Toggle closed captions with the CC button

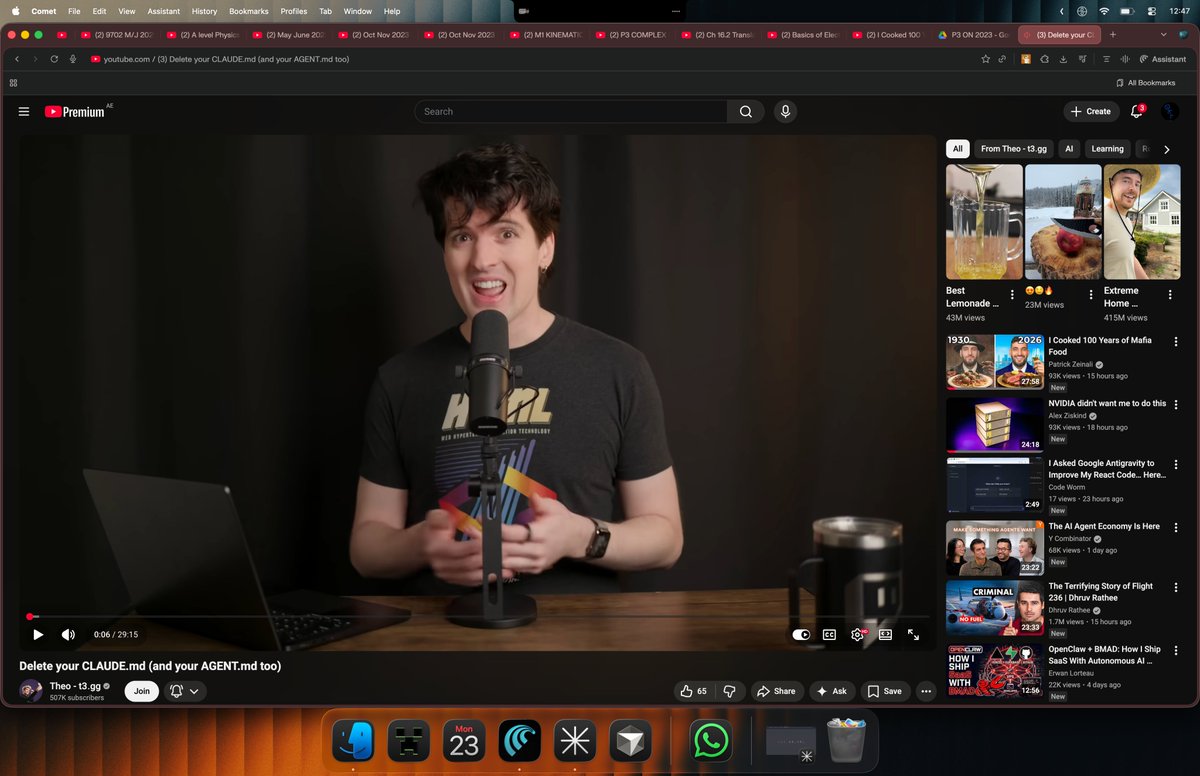(829, 635)
